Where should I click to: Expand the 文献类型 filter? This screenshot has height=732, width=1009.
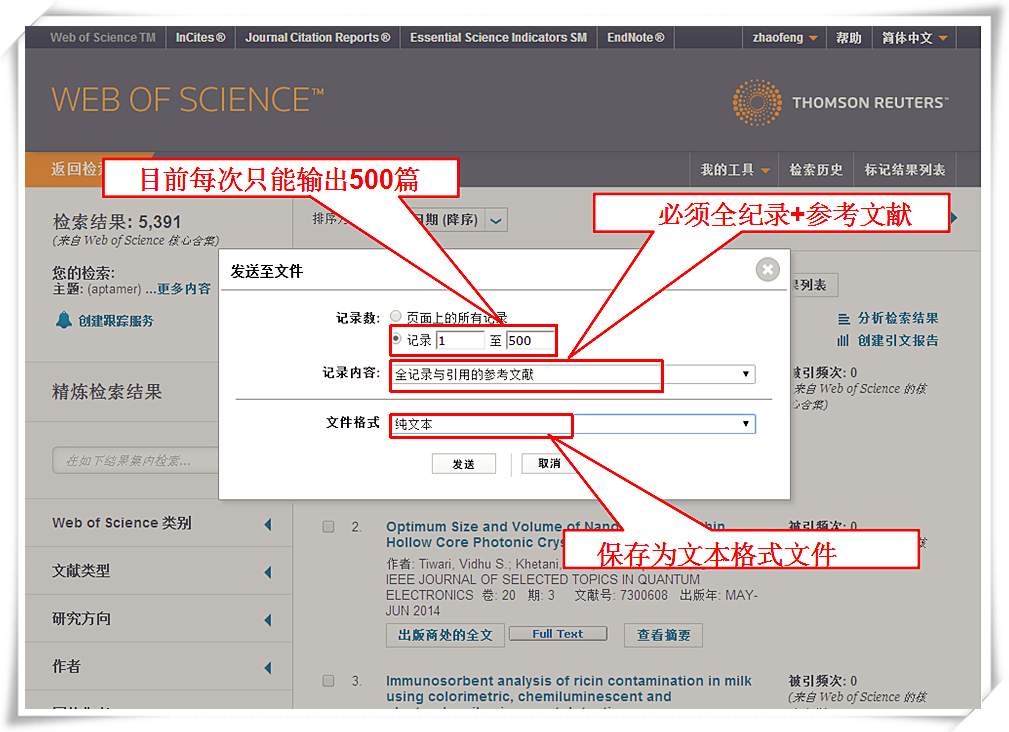click(x=268, y=572)
